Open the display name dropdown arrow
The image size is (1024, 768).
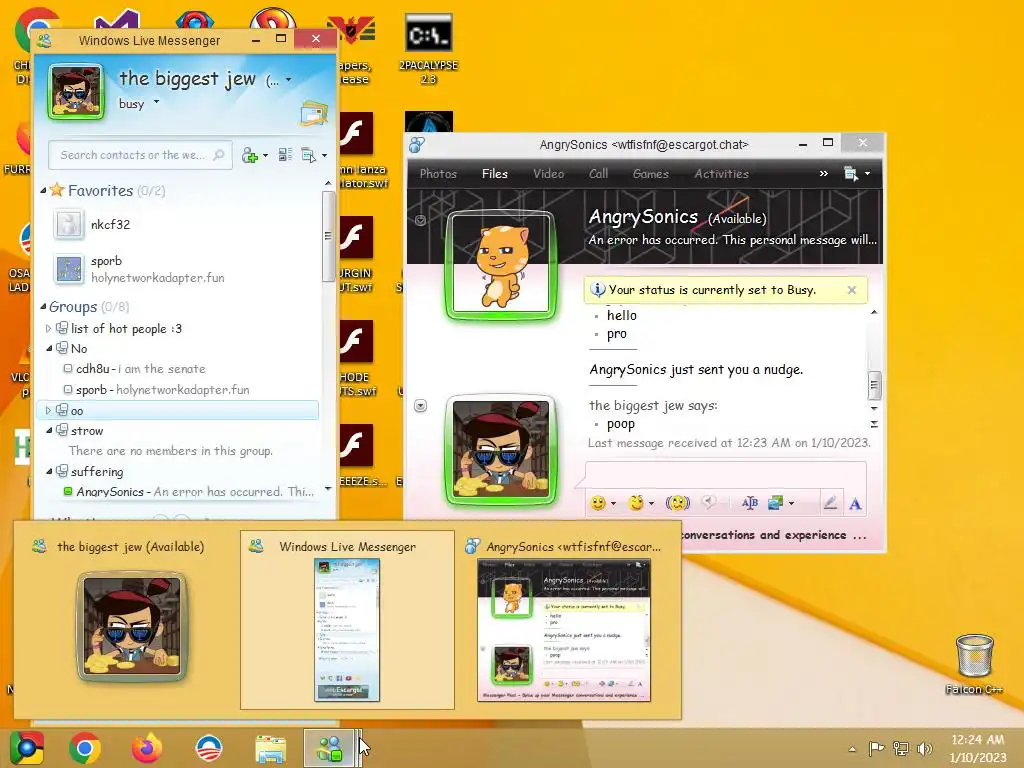tap(289, 80)
